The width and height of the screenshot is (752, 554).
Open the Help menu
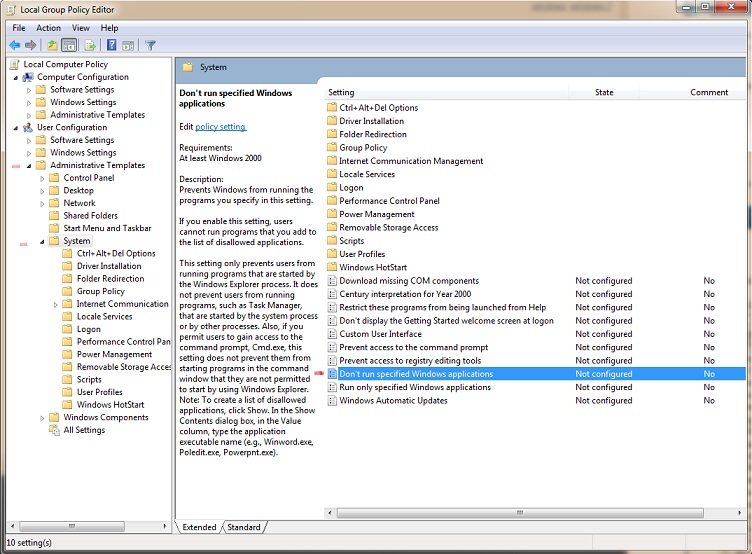(x=109, y=28)
